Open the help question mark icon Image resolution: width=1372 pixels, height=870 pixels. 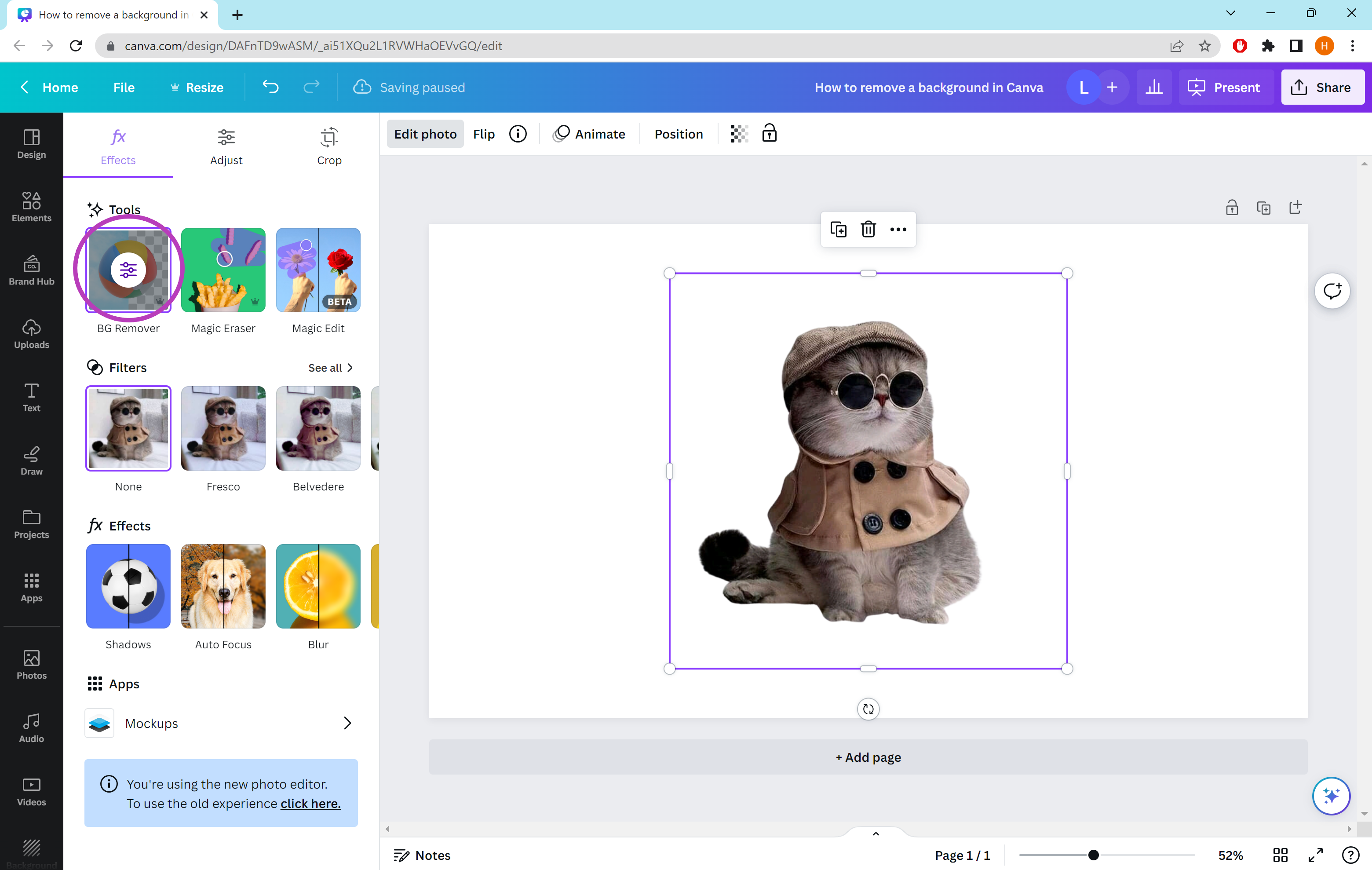pos(1350,855)
